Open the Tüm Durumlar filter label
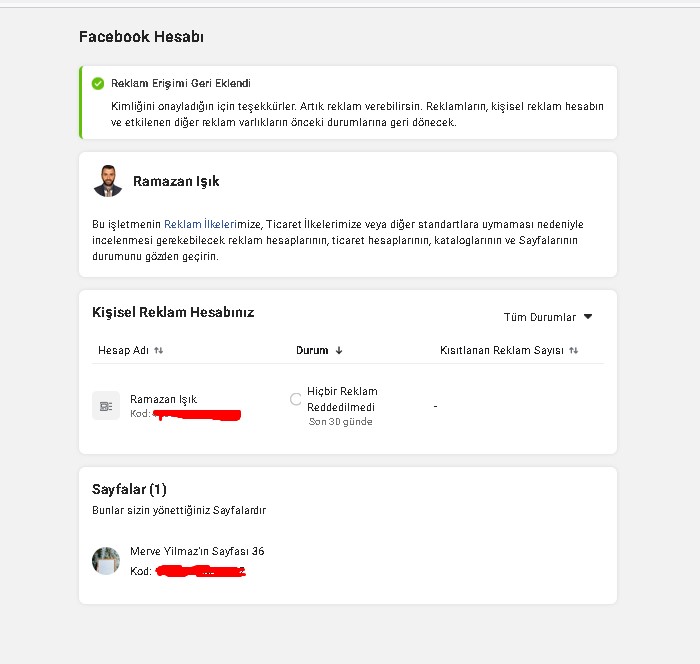Viewport: 700px width, 664px height. pos(540,317)
